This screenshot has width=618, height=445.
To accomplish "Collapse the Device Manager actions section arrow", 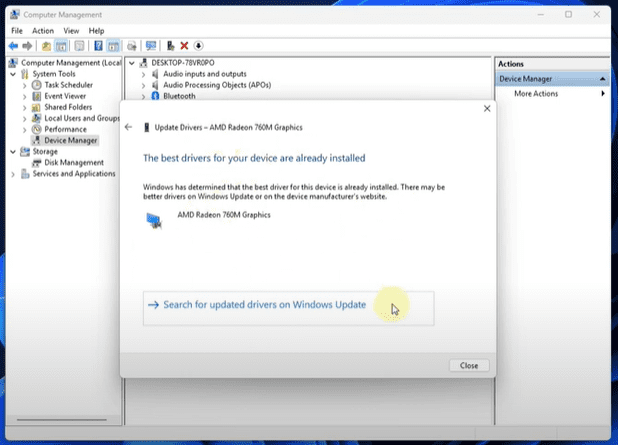I will point(603,79).
